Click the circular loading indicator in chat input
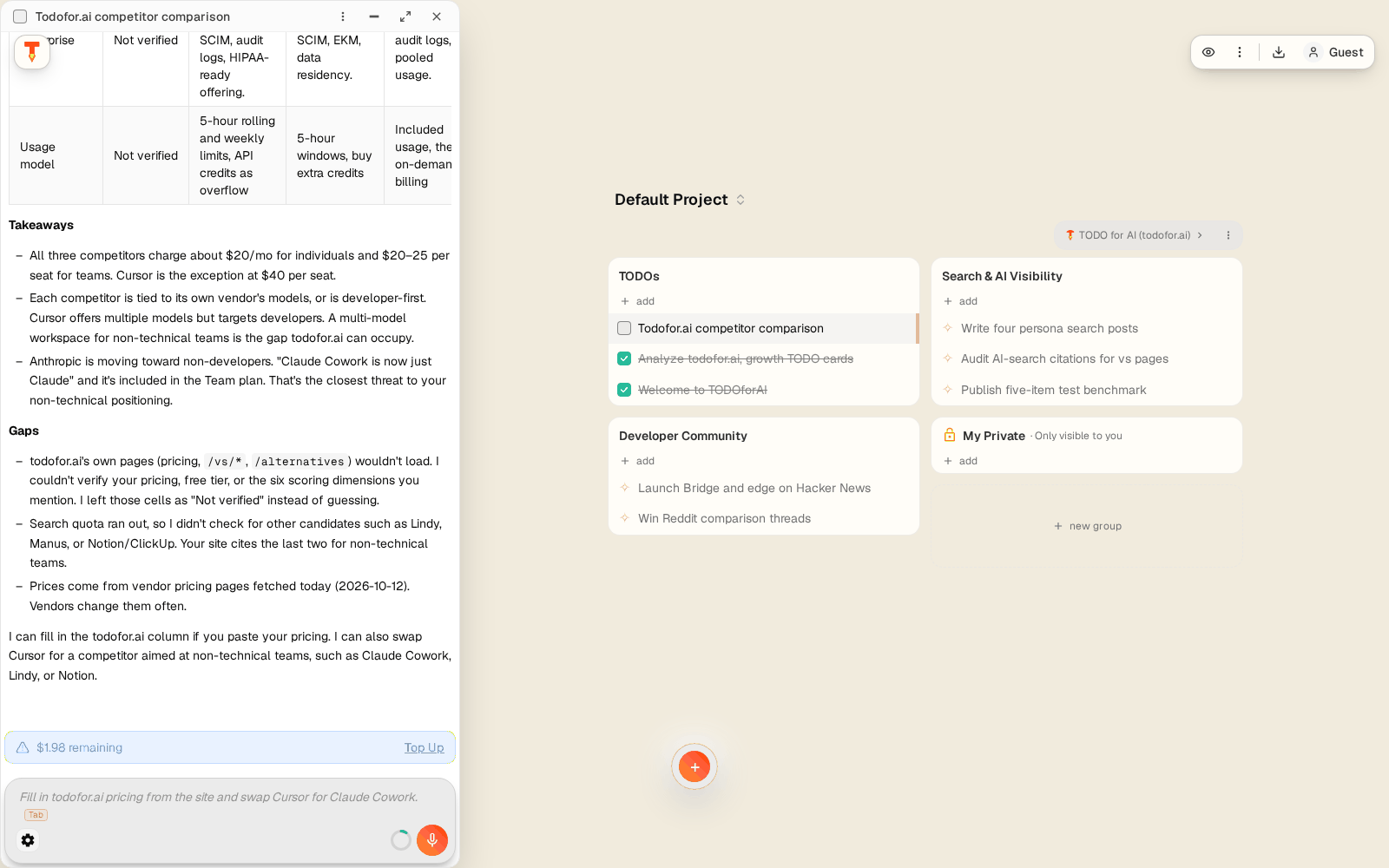This screenshot has height=868, width=1389. 400,840
